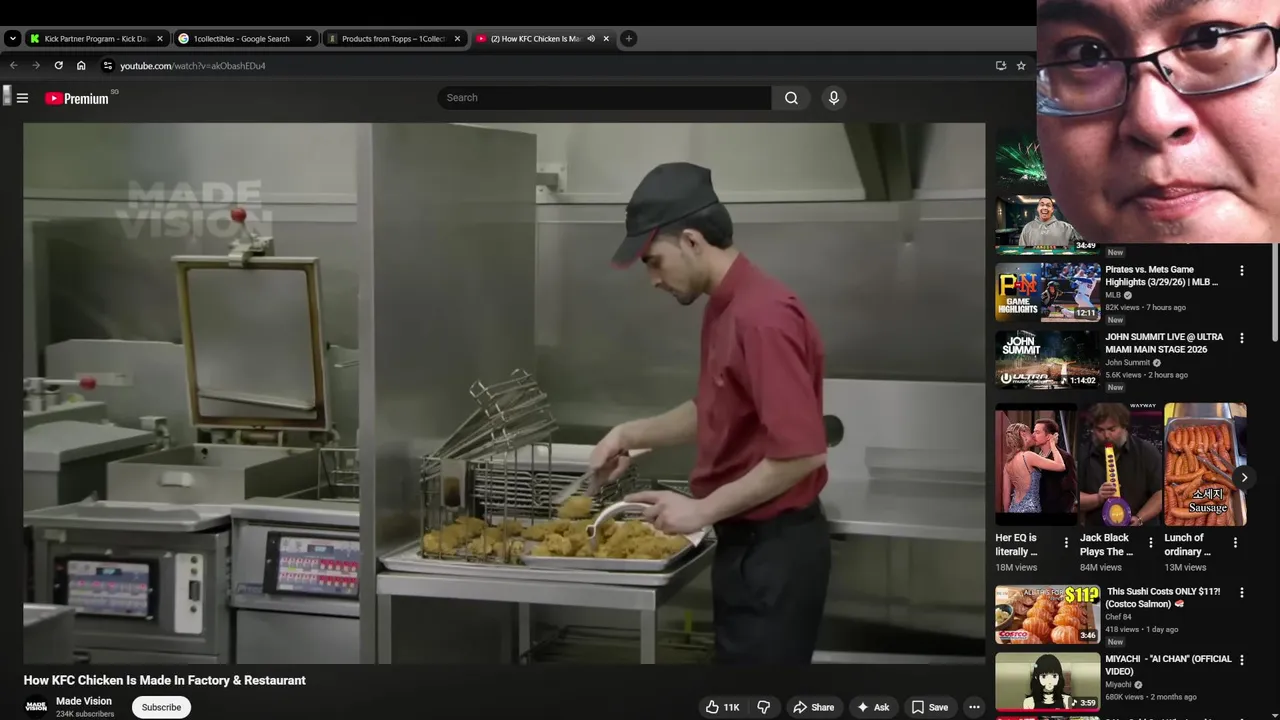Viewport: 1280px width, 720px height.
Task: Click Pirates vs. Mets Game Highlights title
Action: [1162, 276]
